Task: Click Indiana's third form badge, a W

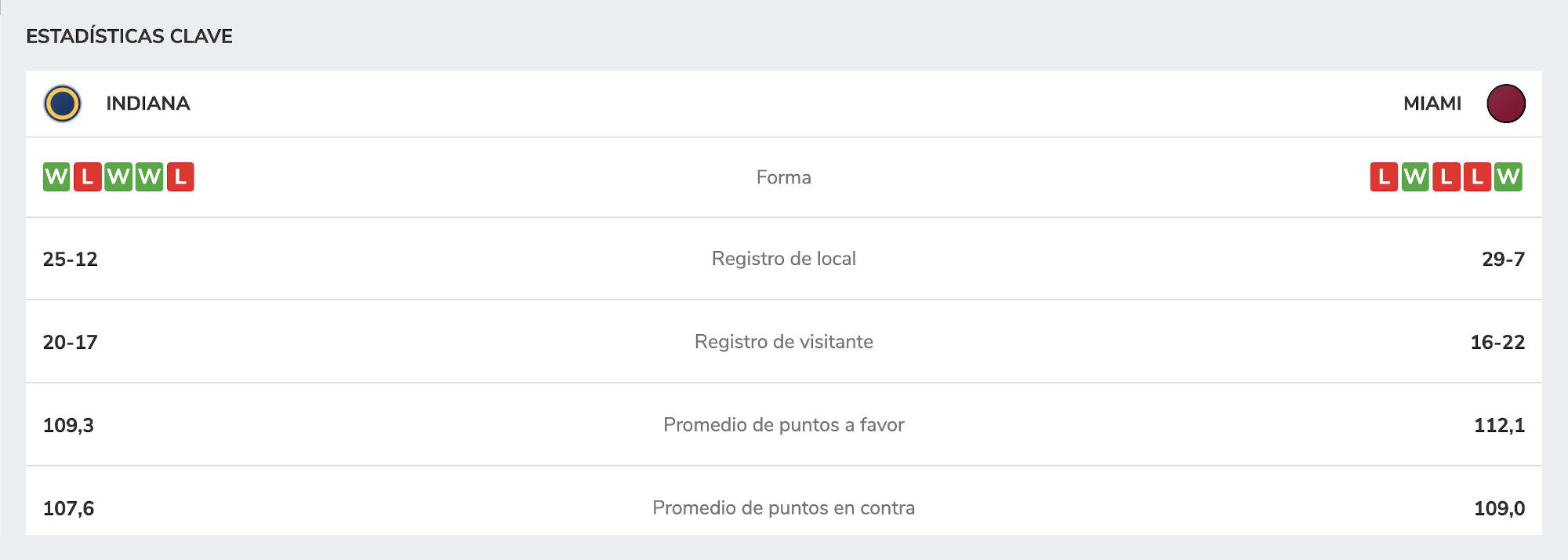Action: coord(118,177)
